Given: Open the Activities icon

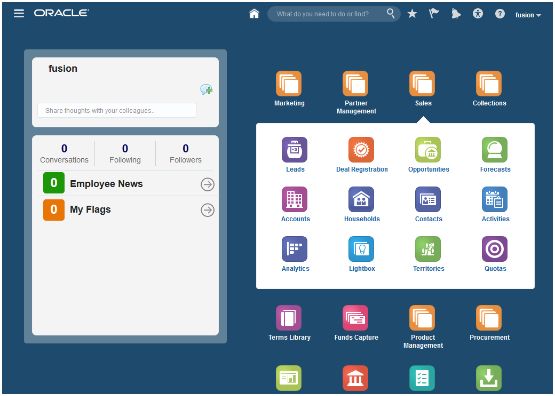Looking at the screenshot, I should (x=494, y=199).
